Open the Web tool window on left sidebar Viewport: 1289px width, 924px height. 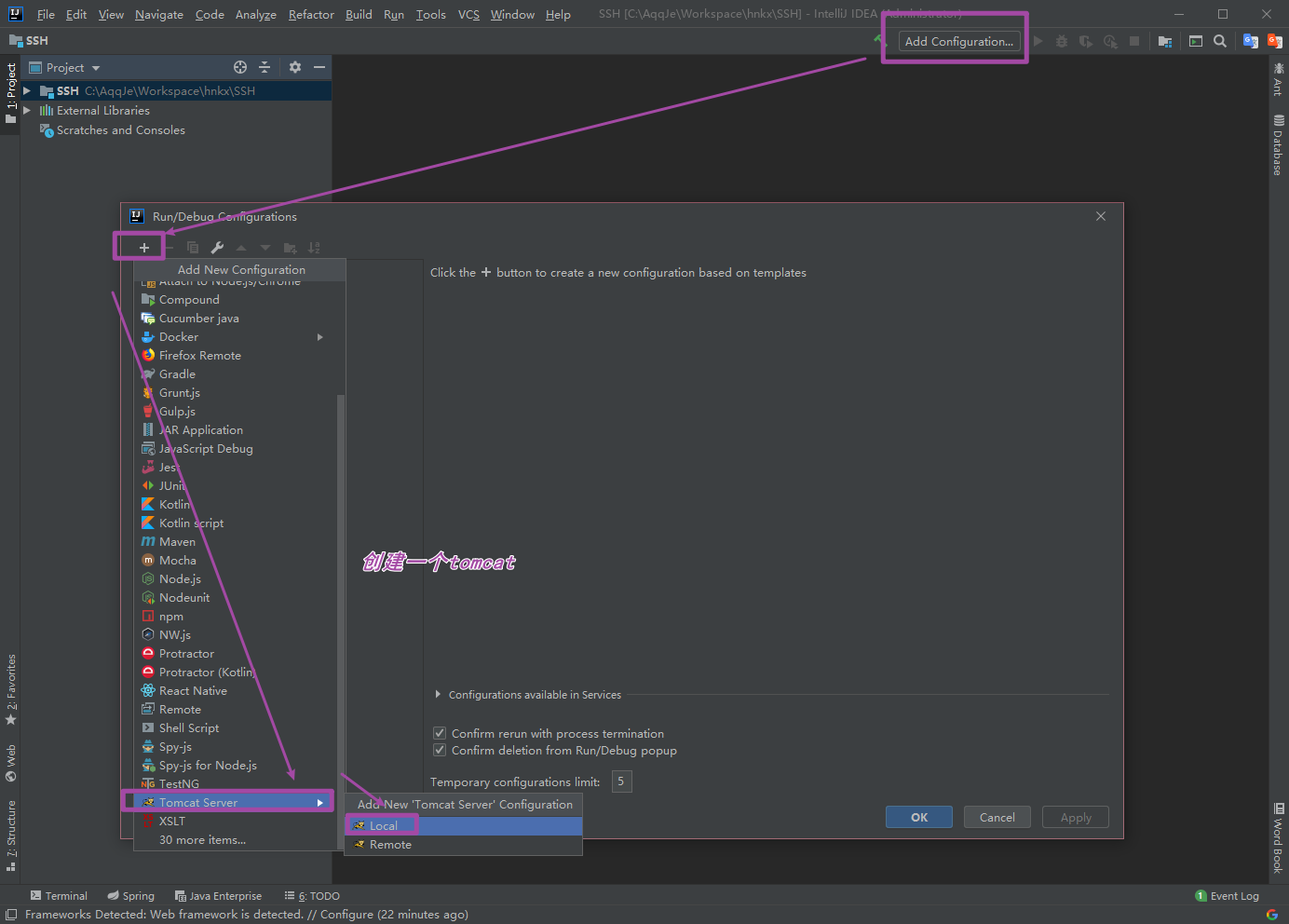tap(11, 763)
